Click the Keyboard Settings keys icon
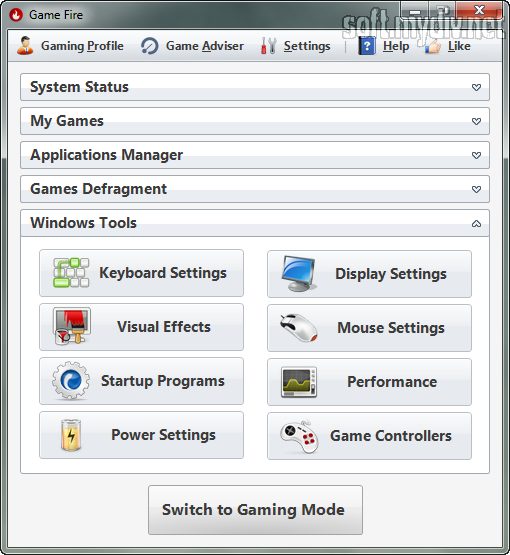510x555 pixels. pos(71,273)
